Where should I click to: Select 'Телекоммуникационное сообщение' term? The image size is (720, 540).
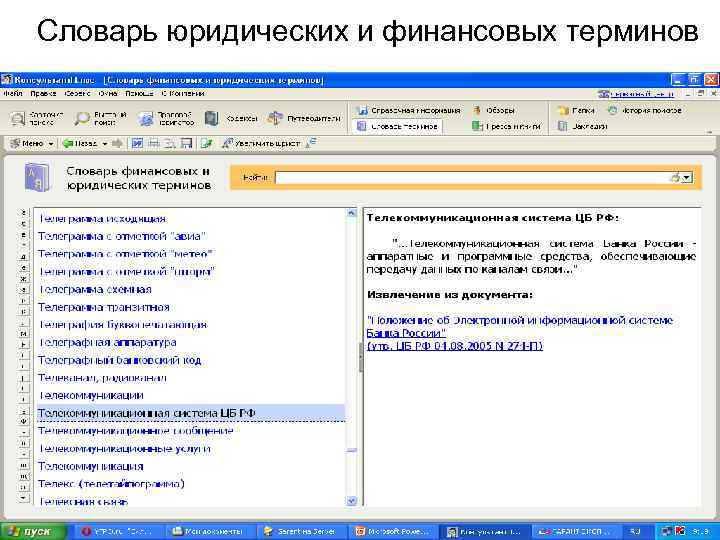135,431
